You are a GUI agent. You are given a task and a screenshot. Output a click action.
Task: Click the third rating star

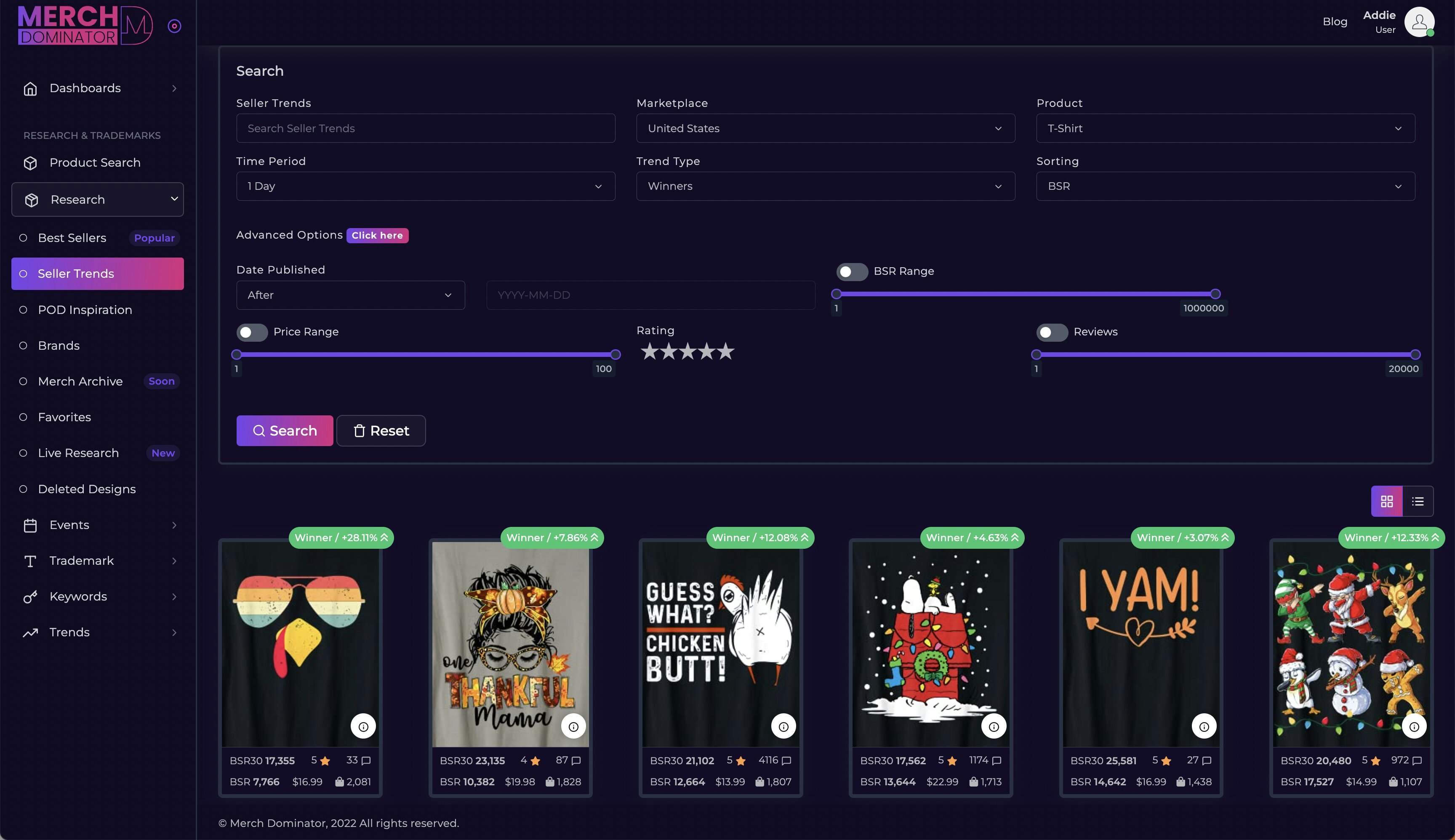click(x=688, y=351)
